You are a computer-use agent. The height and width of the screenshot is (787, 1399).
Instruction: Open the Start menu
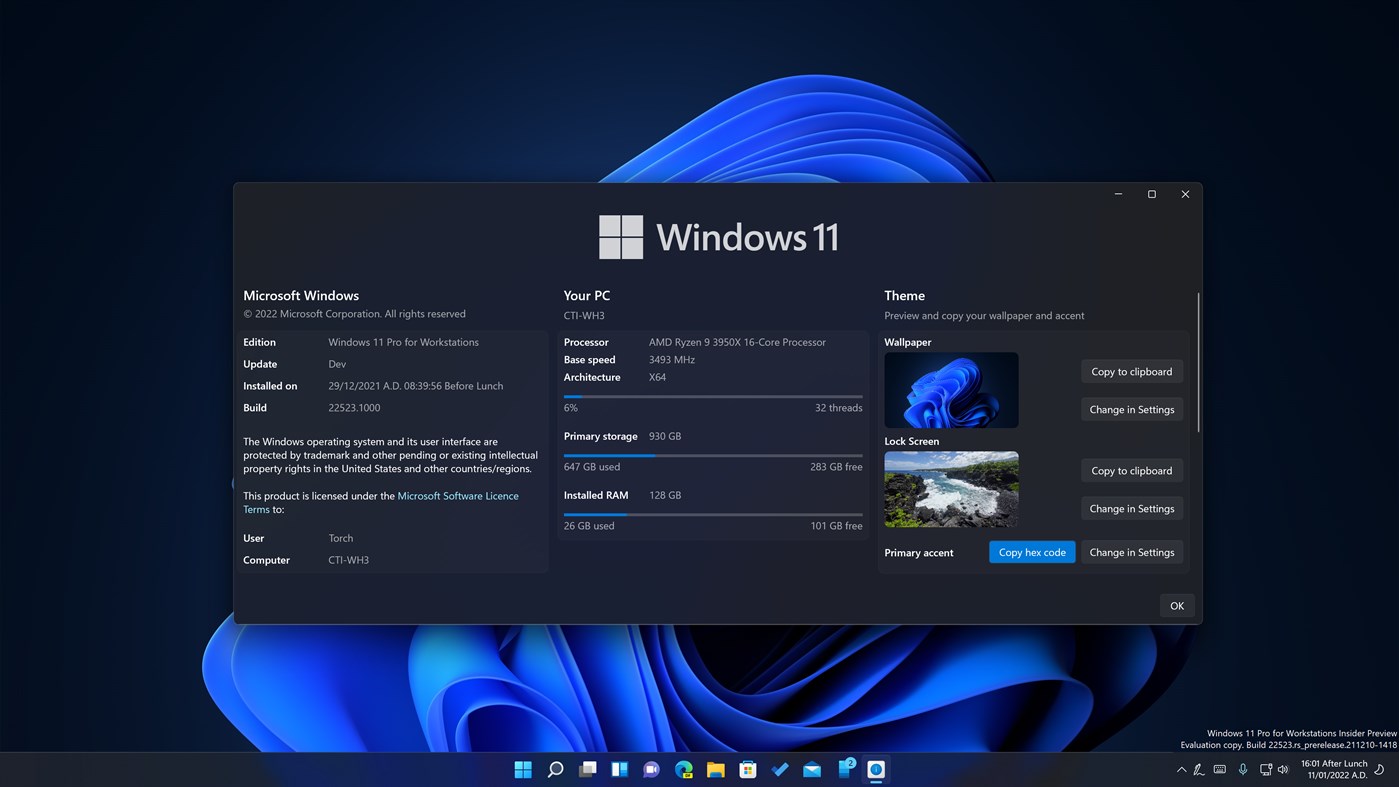523,769
